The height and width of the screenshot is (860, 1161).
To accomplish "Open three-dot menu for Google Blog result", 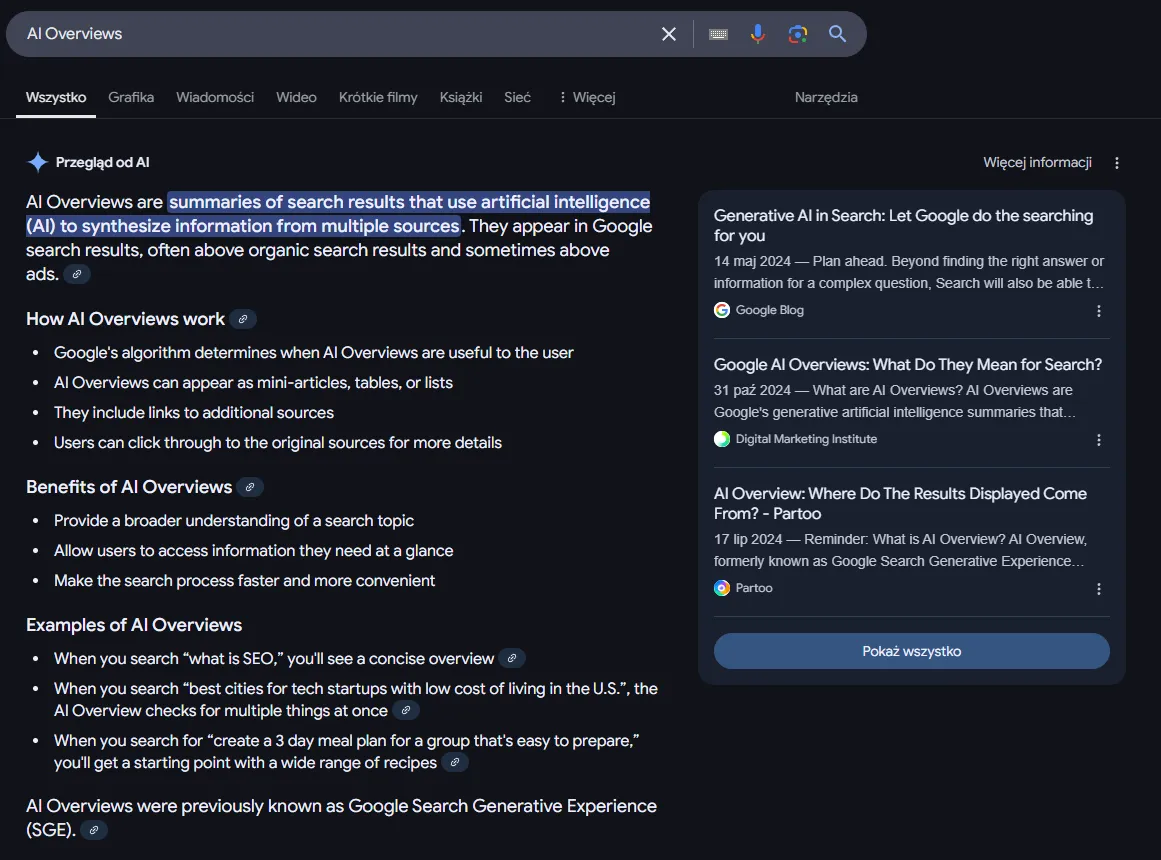I will pyautogui.click(x=1099, y=311).
